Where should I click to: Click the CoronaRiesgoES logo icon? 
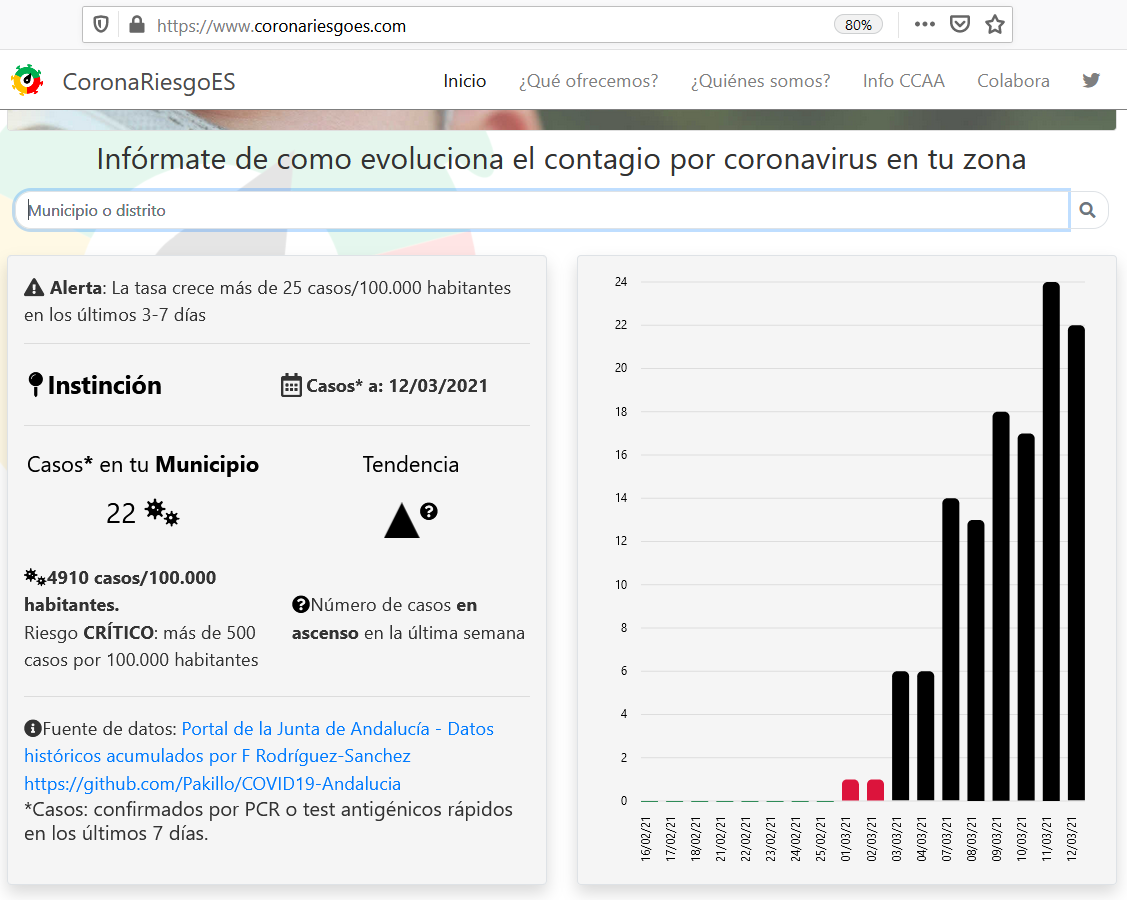27,81
